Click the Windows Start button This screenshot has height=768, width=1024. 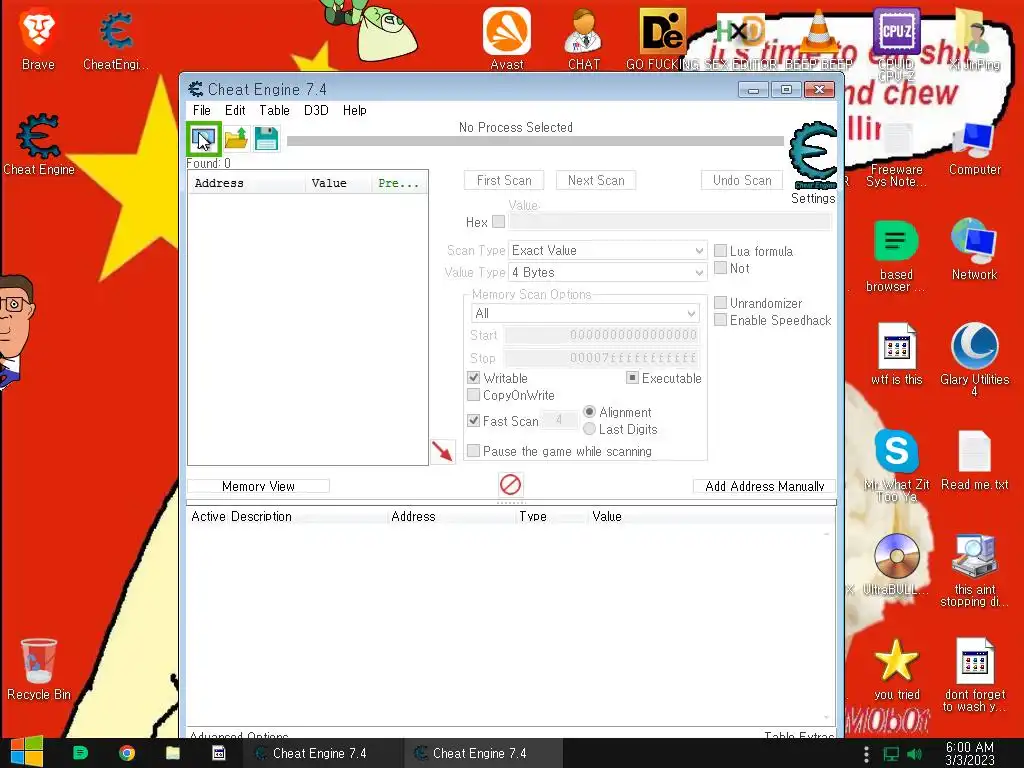(x=27, y=752)
